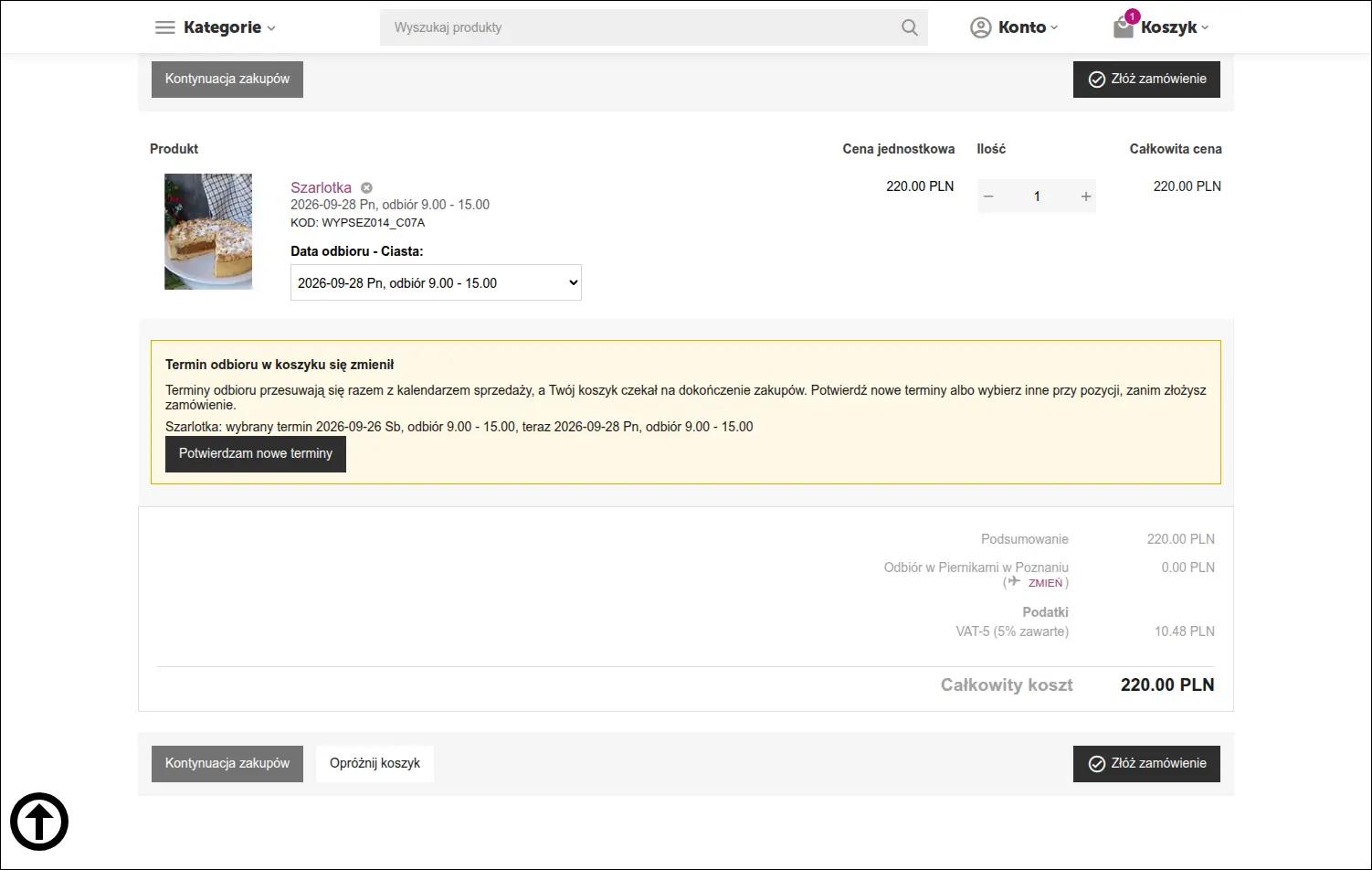Screen dimensions: 1372x870
Task: Increase quantity with the plus icon
Action: pyautogui.click(x=1086, y=196)
